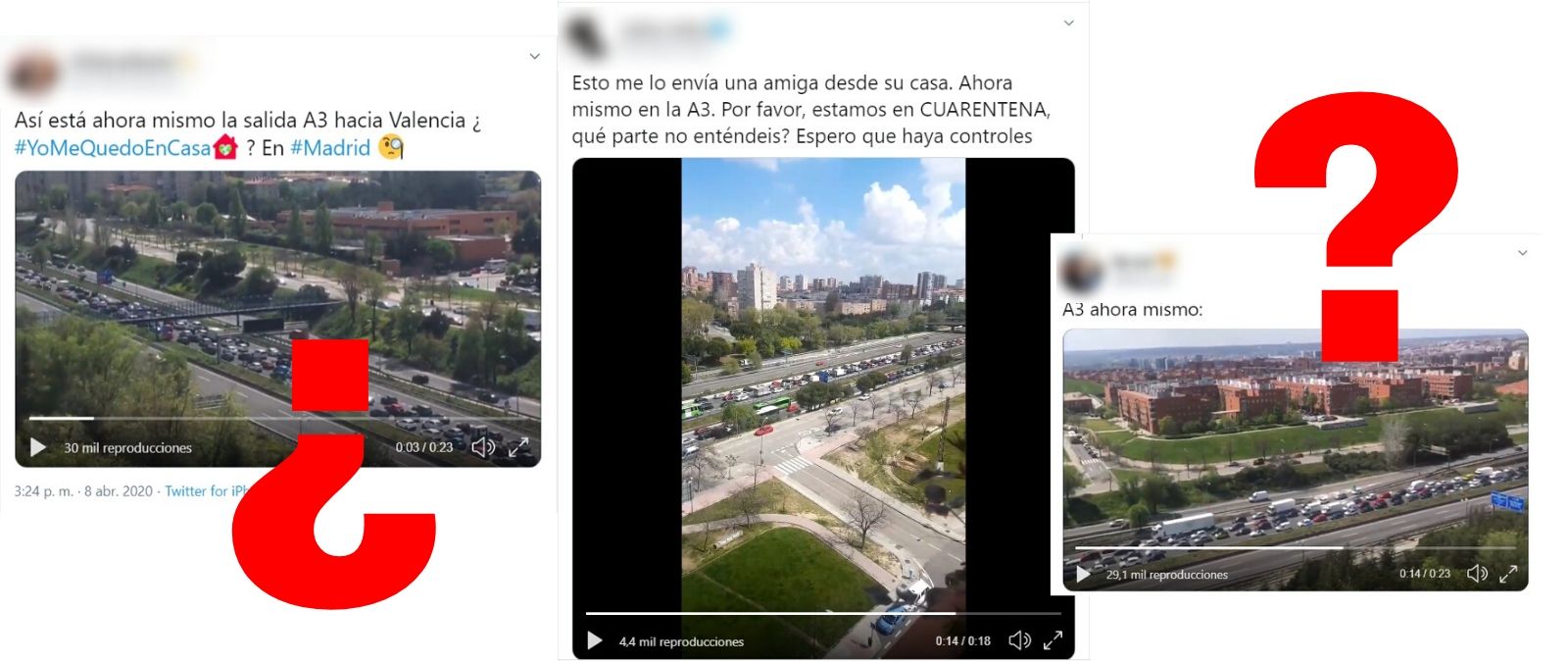This screenshot has height=662, width=1568.
Task: Open the #YoMeQuedoEnCasa hashtag
Action: point(113,148)
